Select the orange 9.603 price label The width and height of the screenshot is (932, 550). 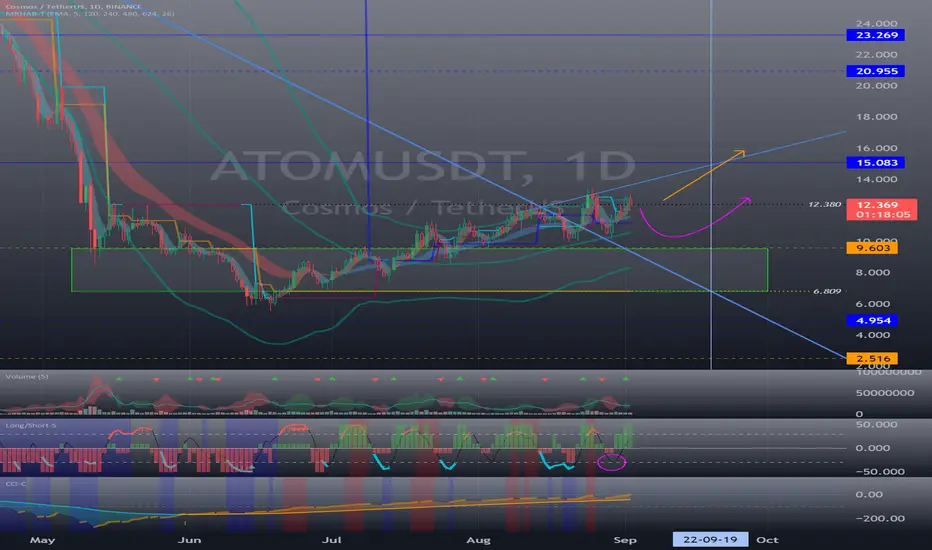872,248
